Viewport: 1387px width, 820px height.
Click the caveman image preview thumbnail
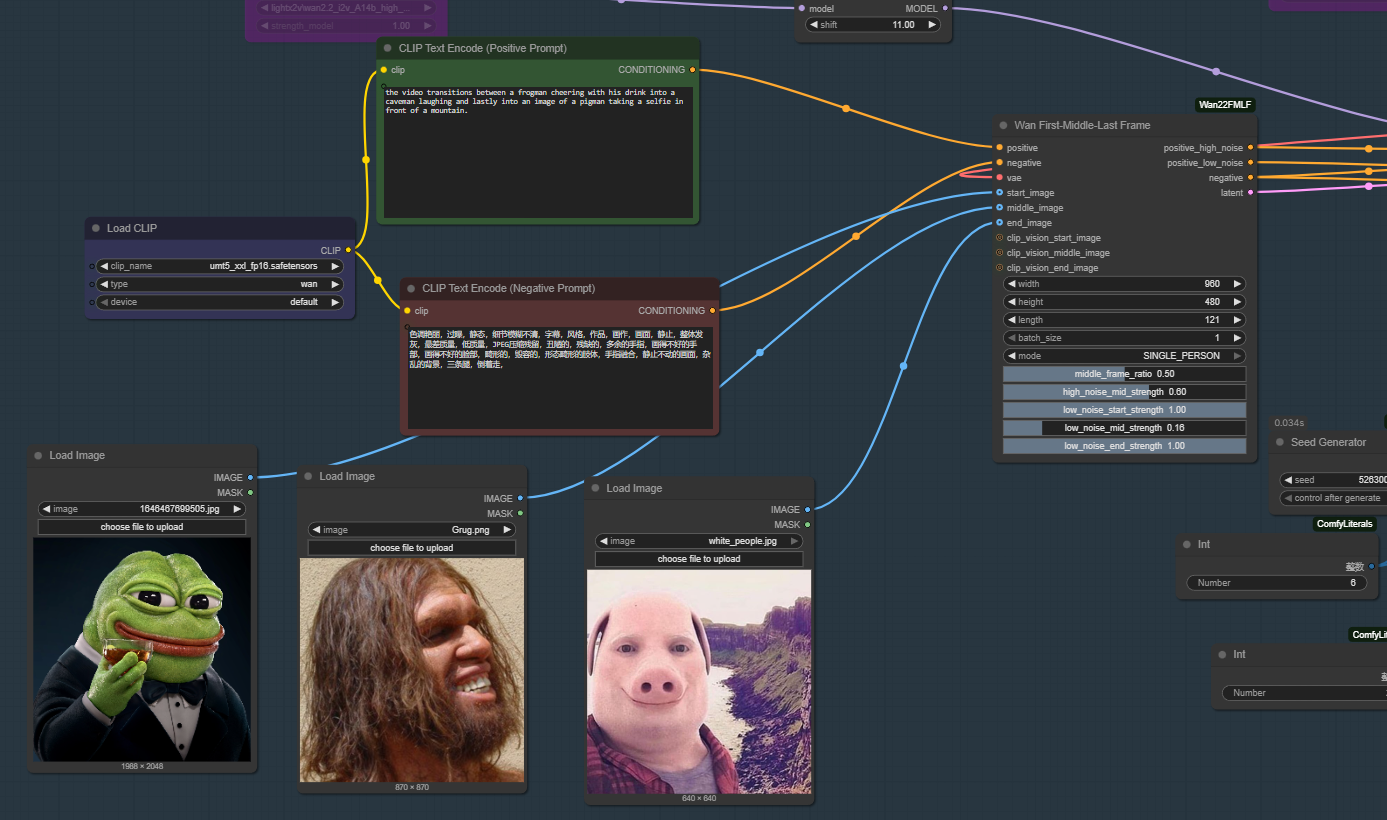411,669
